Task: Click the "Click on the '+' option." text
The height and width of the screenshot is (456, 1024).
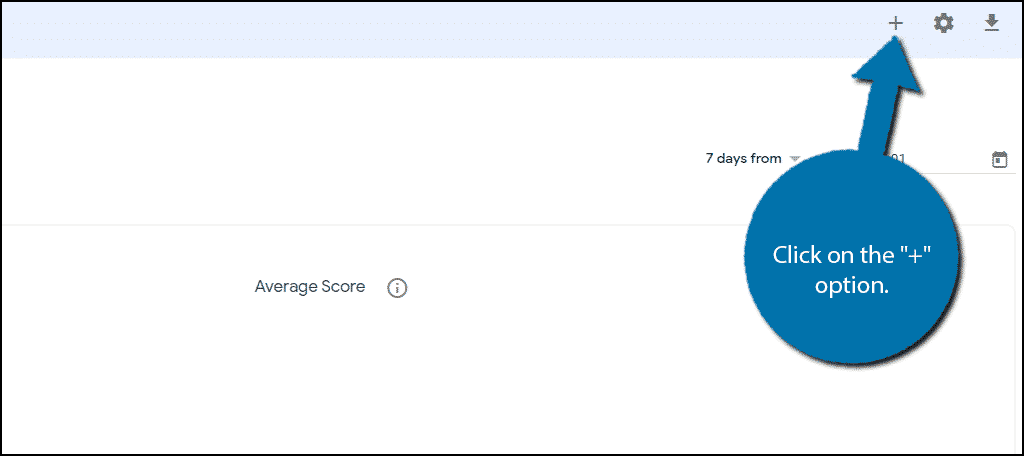Action: coord(852,270)
